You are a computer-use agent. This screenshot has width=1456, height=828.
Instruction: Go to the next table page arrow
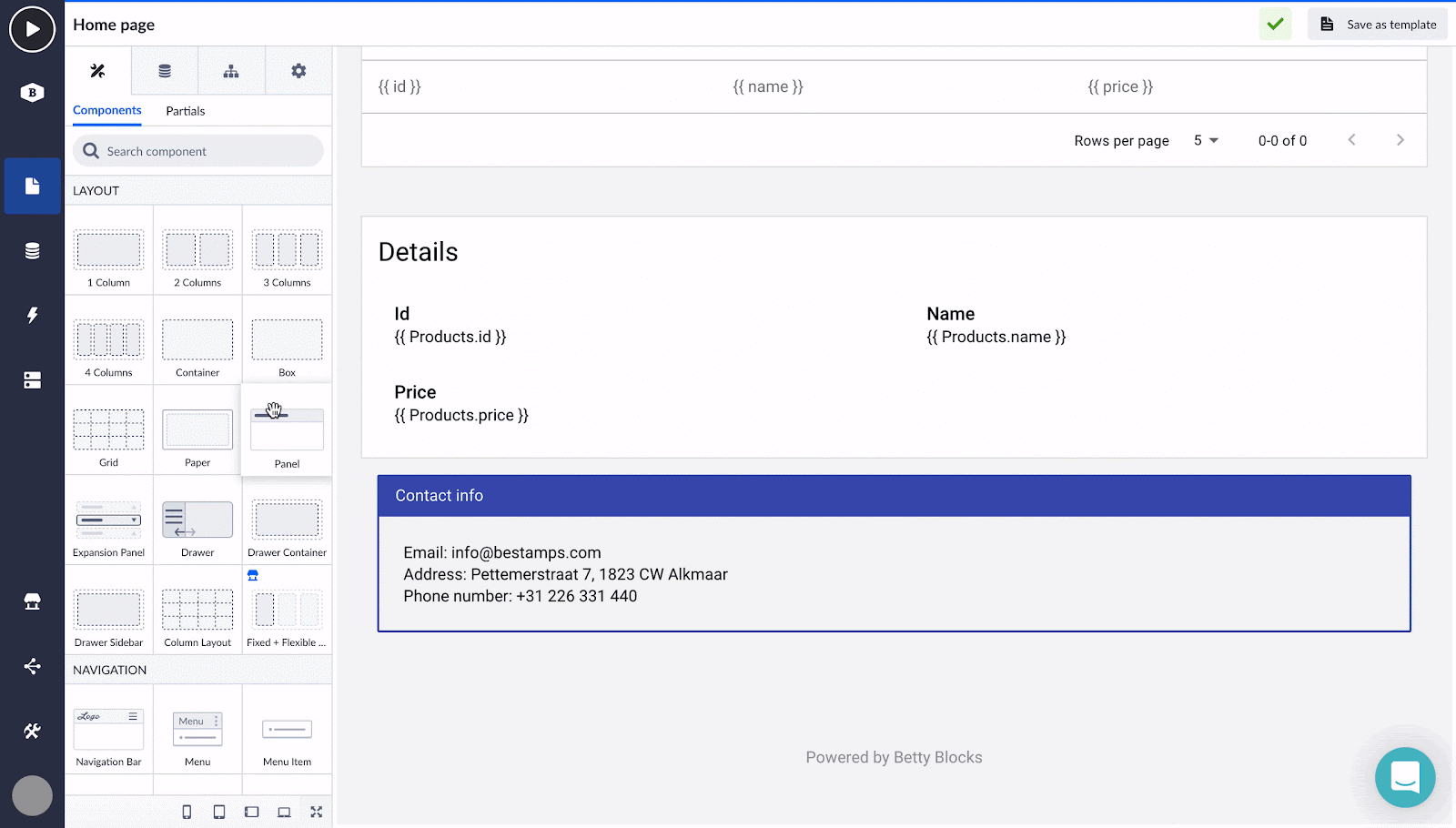tap(1400, 140)
